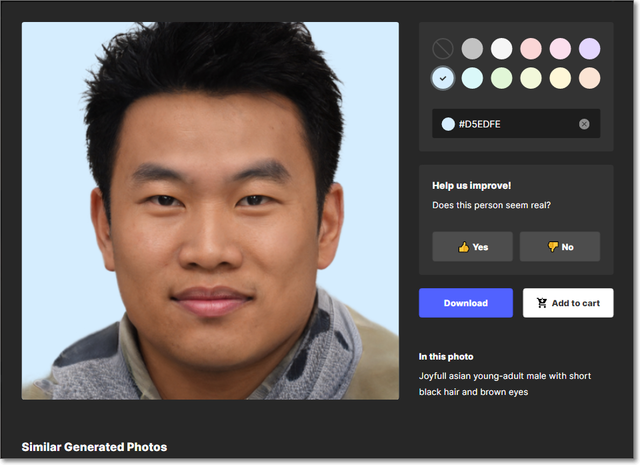Pick the white background swatch

502,48
